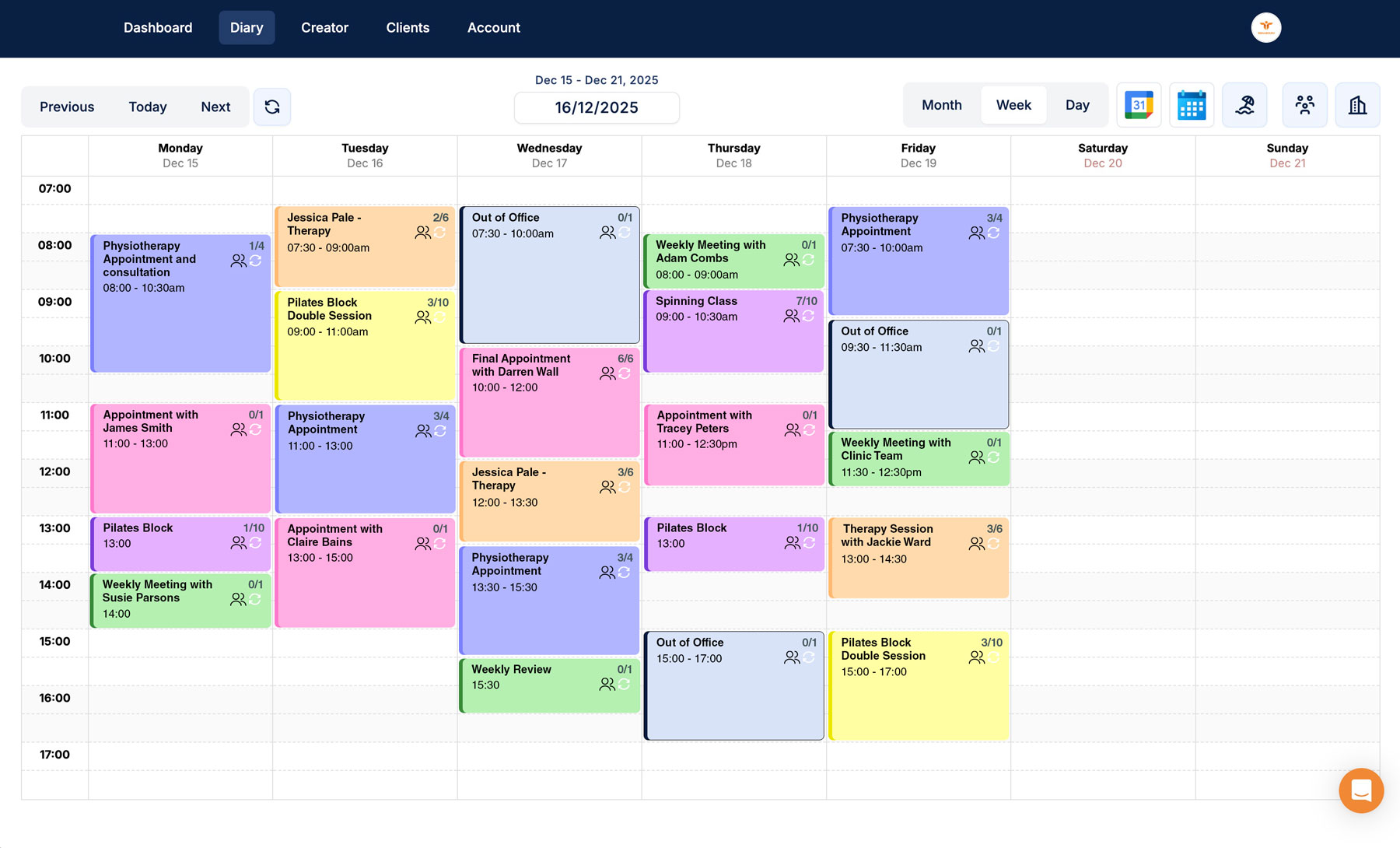Open the chat bubble in bottom corner
Image resolution: width=1400 pixels, height=848 pixels.
click(1360, 790)
